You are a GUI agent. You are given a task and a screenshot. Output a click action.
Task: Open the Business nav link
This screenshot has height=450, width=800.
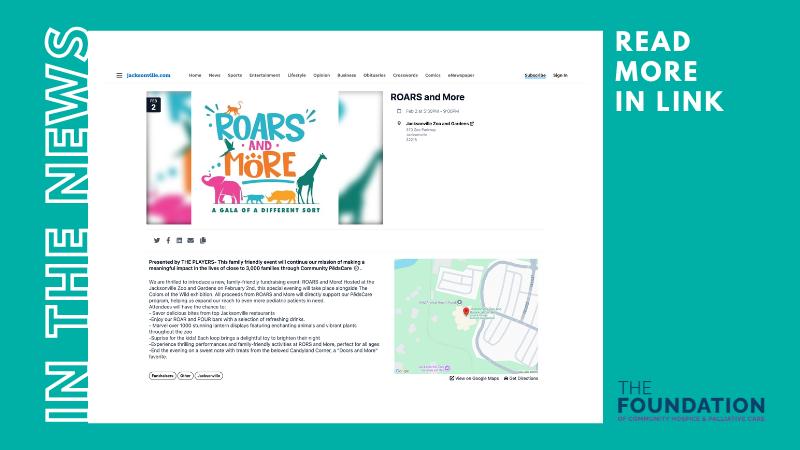[346, 76]
